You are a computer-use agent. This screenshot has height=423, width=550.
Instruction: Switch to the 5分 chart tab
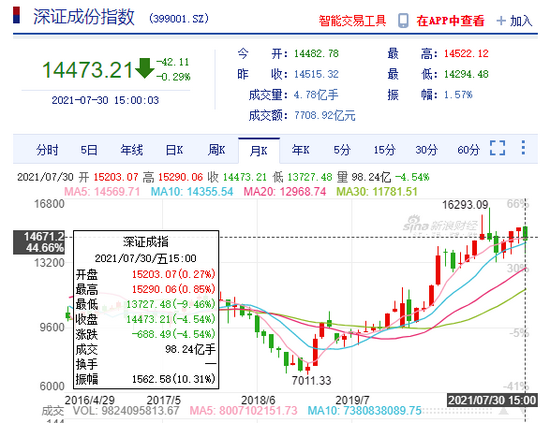point(342,150)
